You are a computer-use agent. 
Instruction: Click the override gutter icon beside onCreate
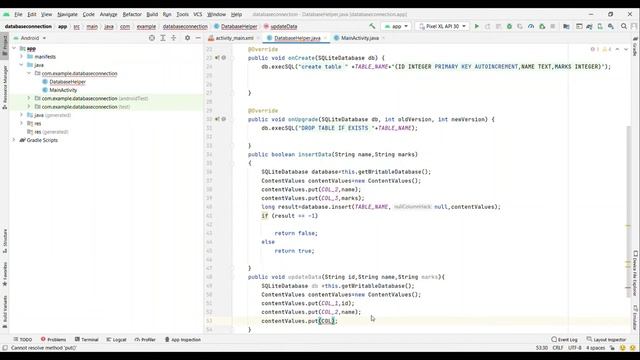point(218,58)
